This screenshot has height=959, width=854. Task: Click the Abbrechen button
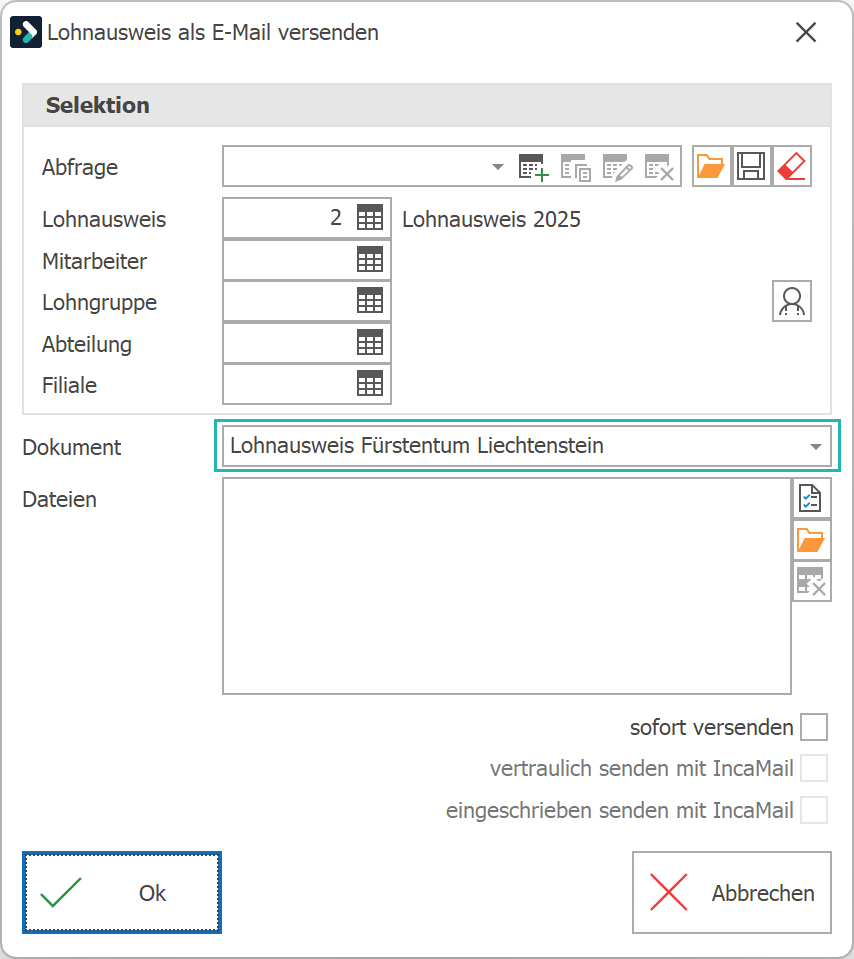point(732,892)
